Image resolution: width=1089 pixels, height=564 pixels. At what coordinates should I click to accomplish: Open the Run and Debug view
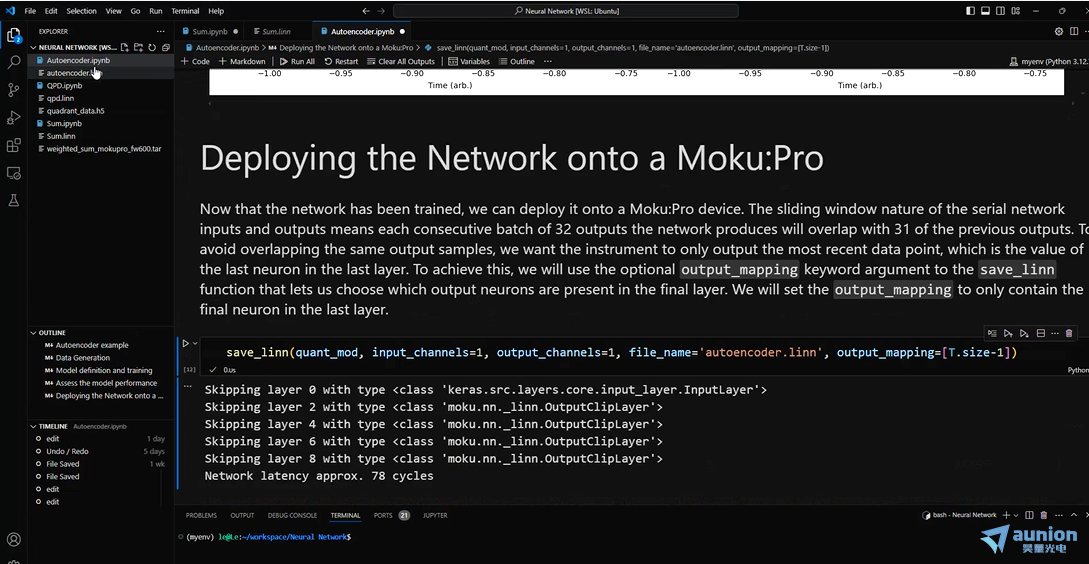click(x=13, y=117)
